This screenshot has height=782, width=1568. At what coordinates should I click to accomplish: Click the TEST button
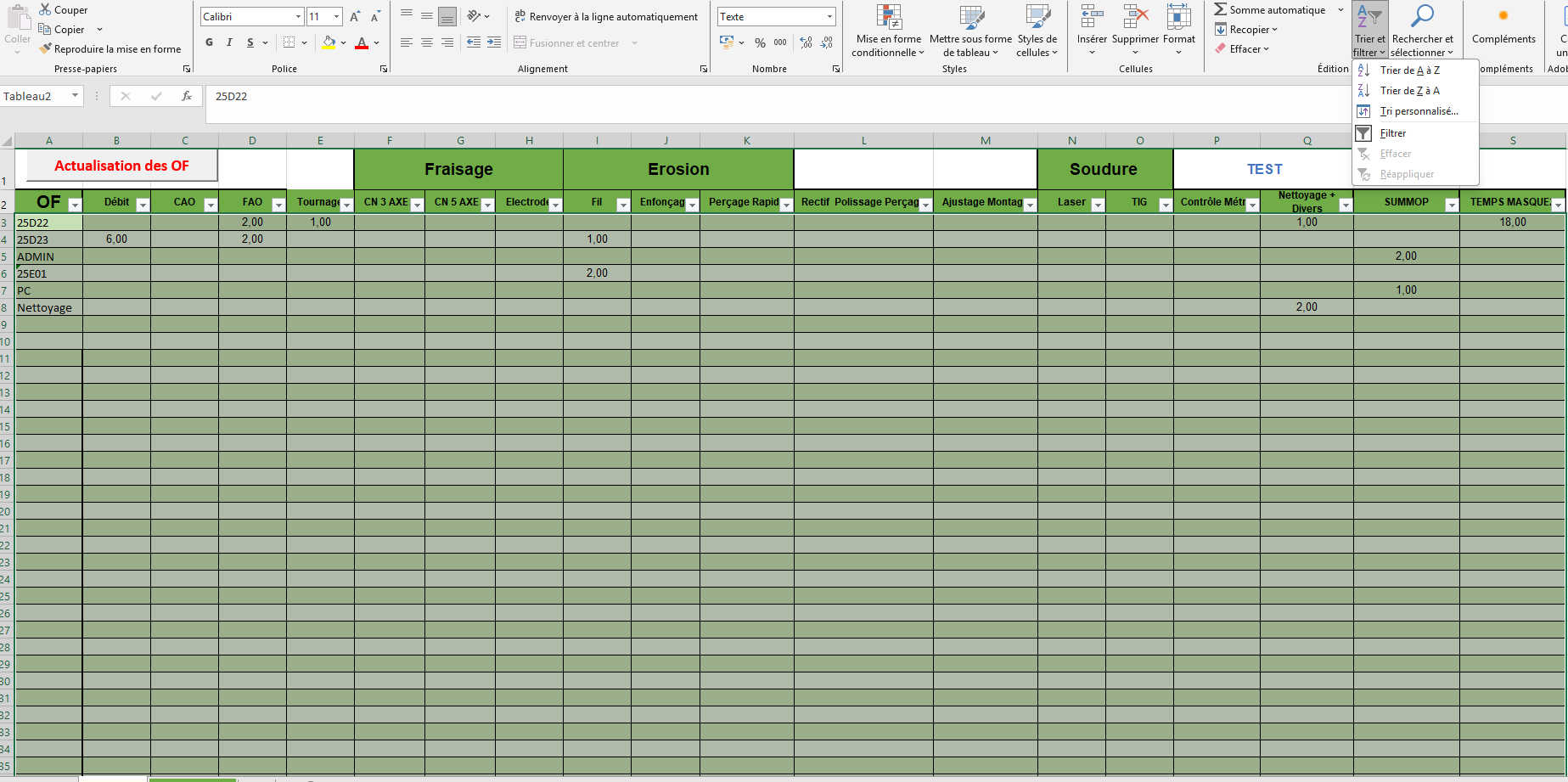coord(1264,169)
